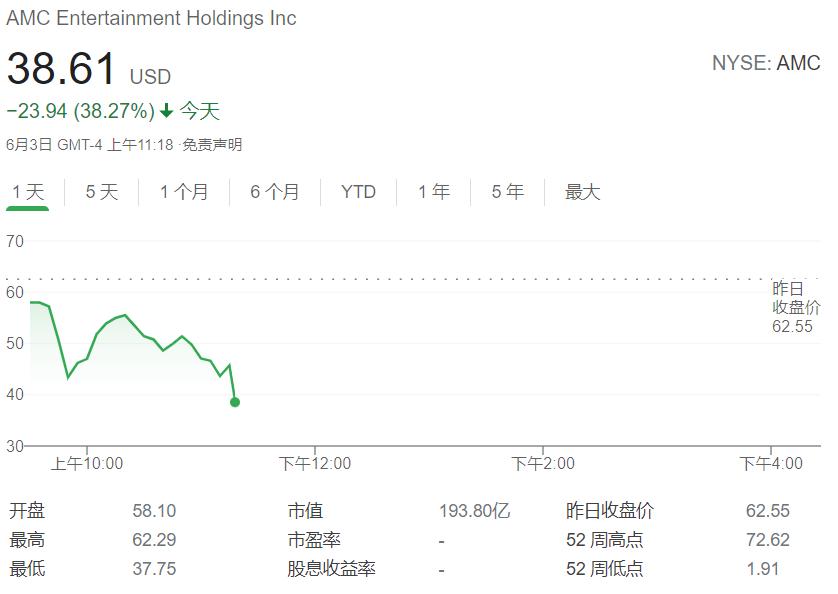Click the green down arrow price indicator
Screen dimensions: 838x594
point(167,111)
